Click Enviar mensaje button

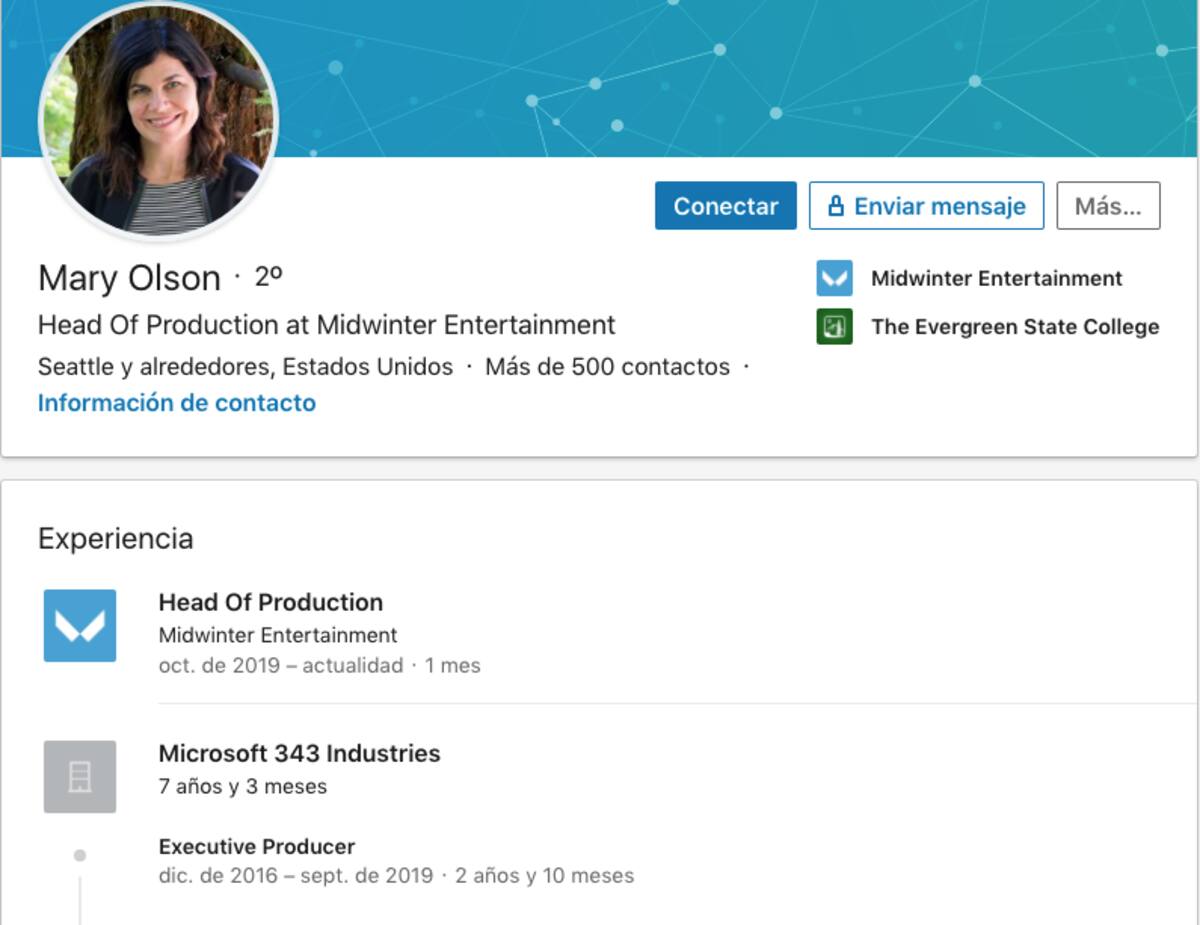click(926, 206)
